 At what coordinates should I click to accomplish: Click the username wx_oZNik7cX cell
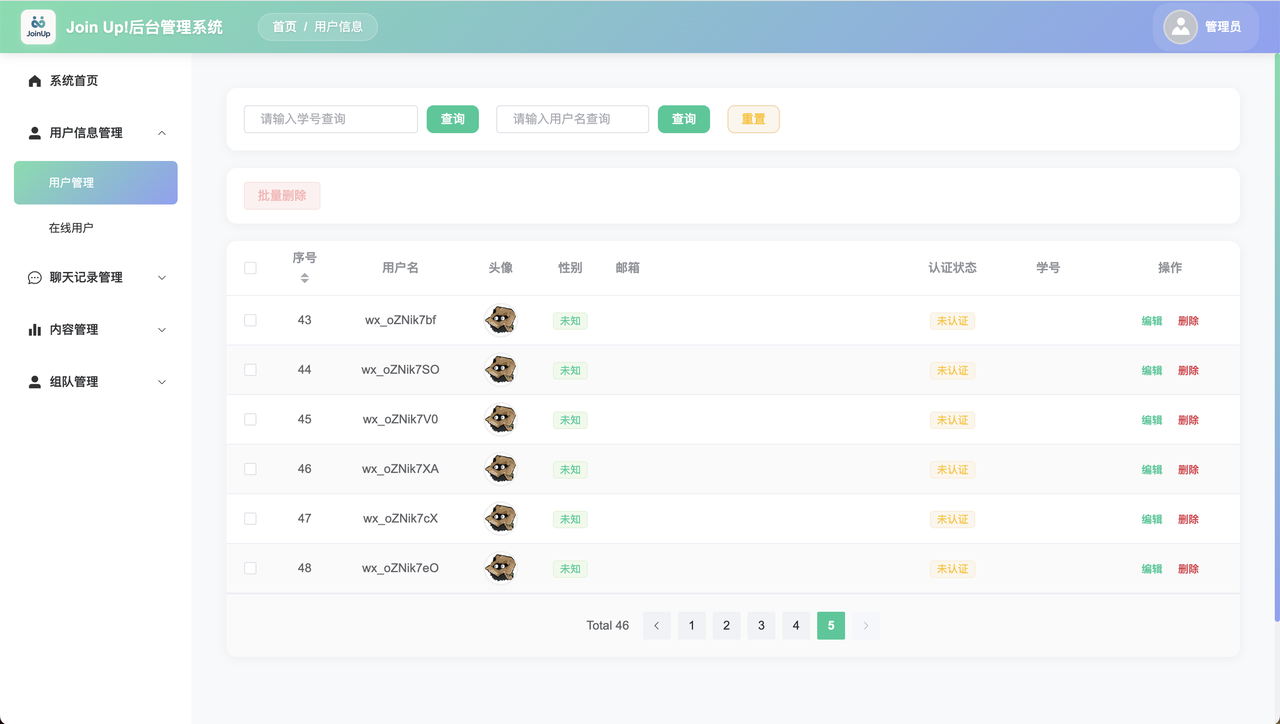[400, 519]
